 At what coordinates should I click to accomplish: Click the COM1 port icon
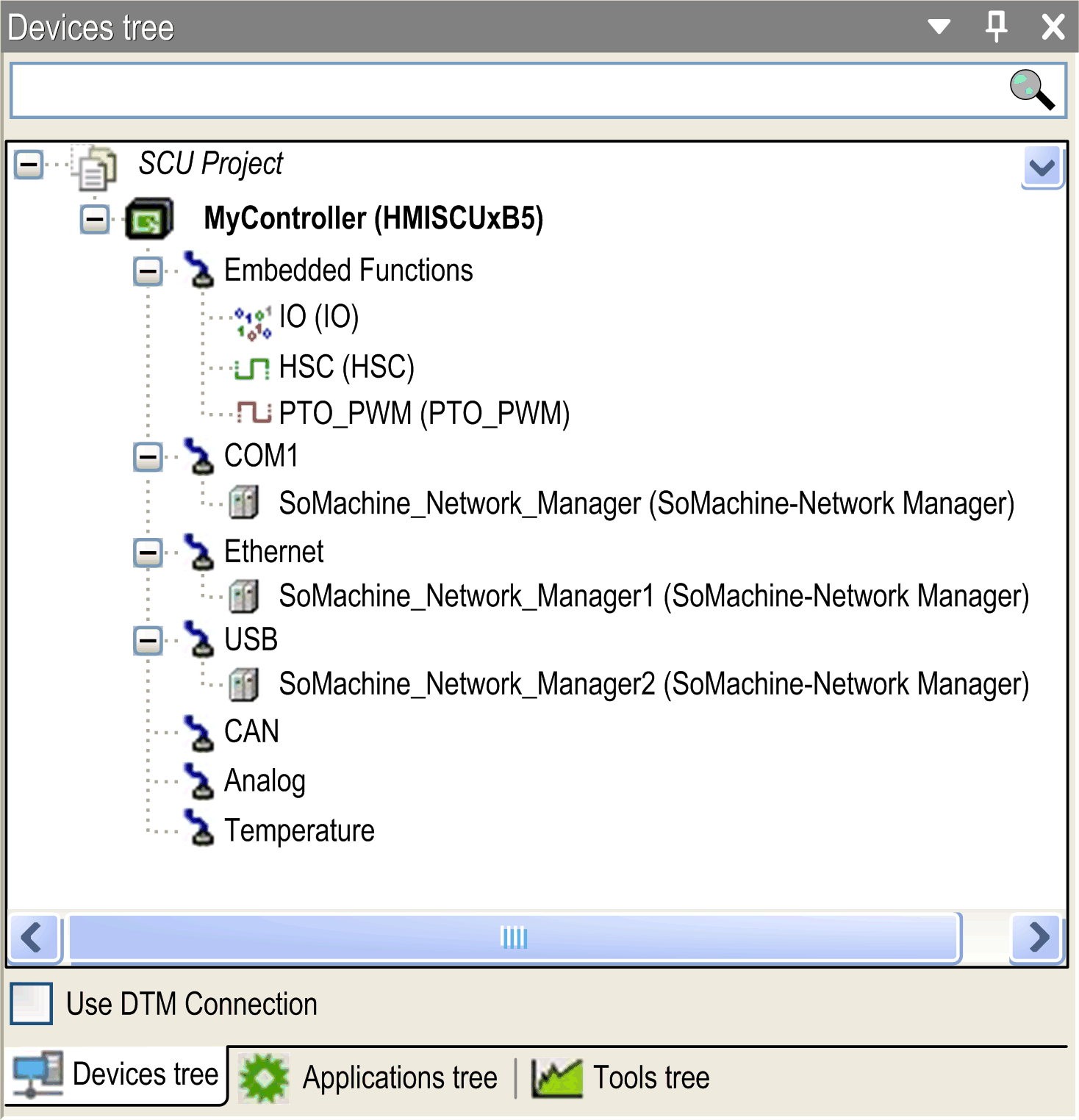click(x=198, y=456)
